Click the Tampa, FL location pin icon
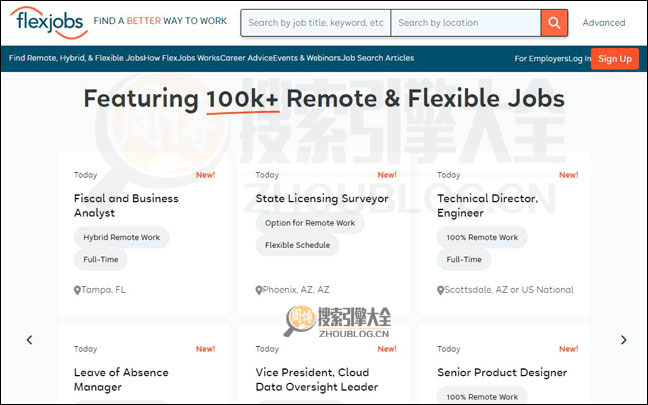Screen dimensions: 648x405 [x=78, y=290]
